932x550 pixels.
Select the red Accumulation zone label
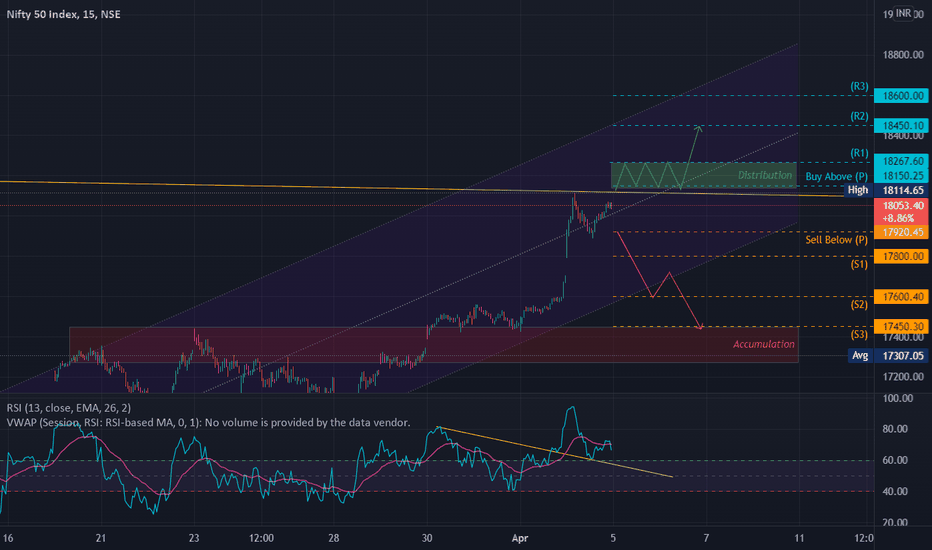[763, 344]
